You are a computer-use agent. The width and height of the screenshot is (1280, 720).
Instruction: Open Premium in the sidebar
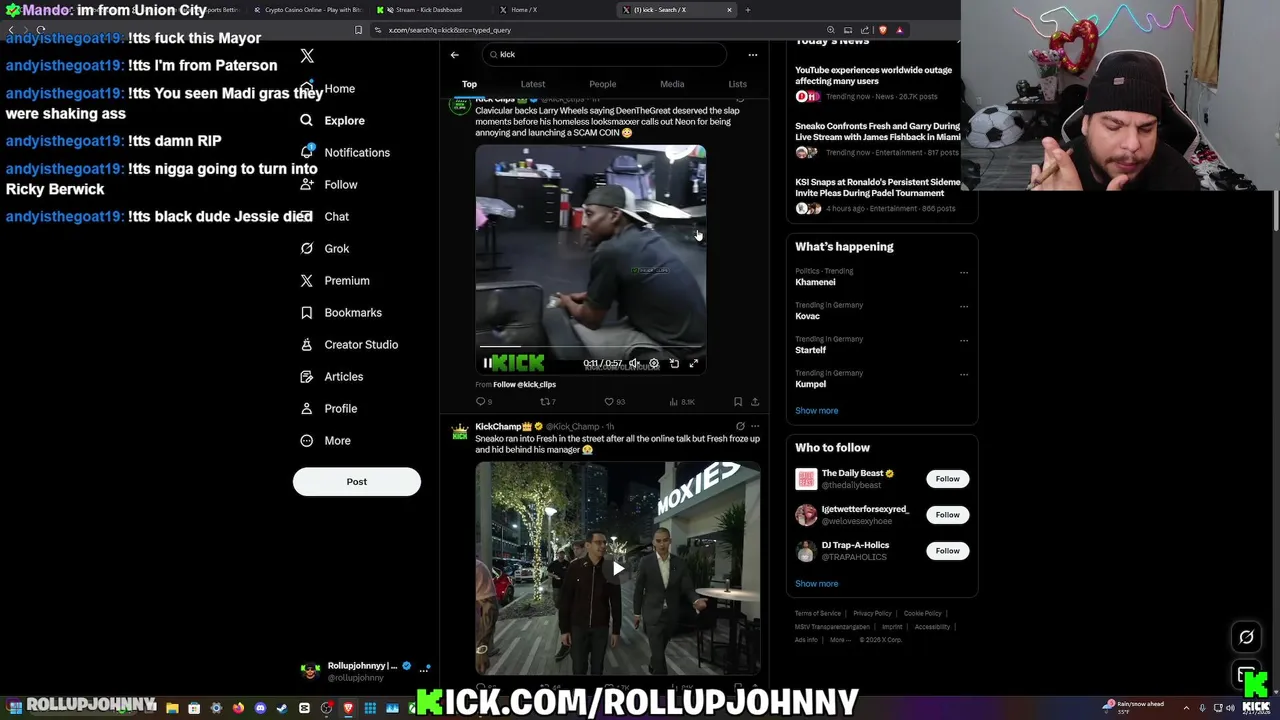coord(335,280)
